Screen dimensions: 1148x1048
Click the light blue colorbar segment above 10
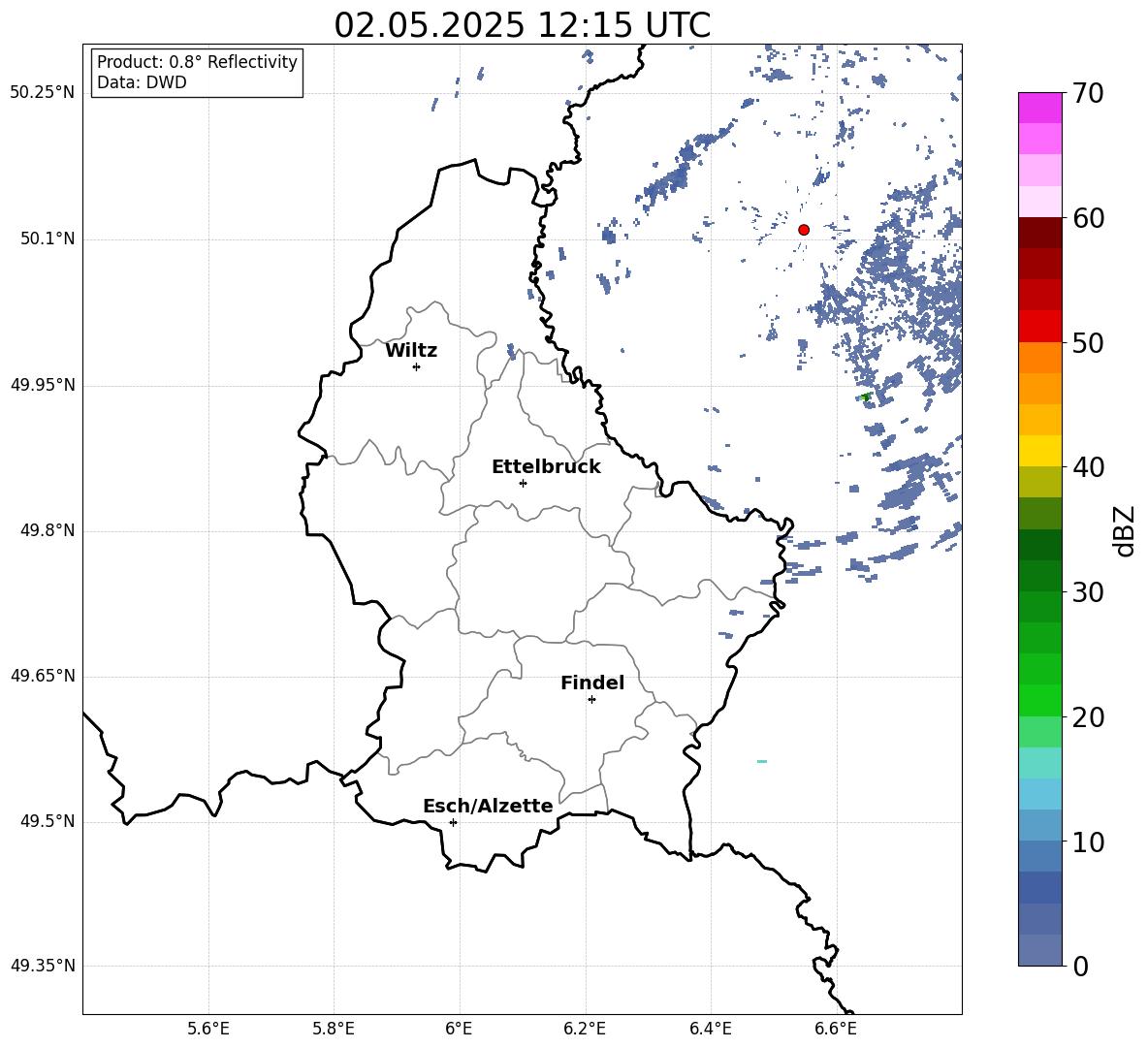click(x=1039, y=825)
